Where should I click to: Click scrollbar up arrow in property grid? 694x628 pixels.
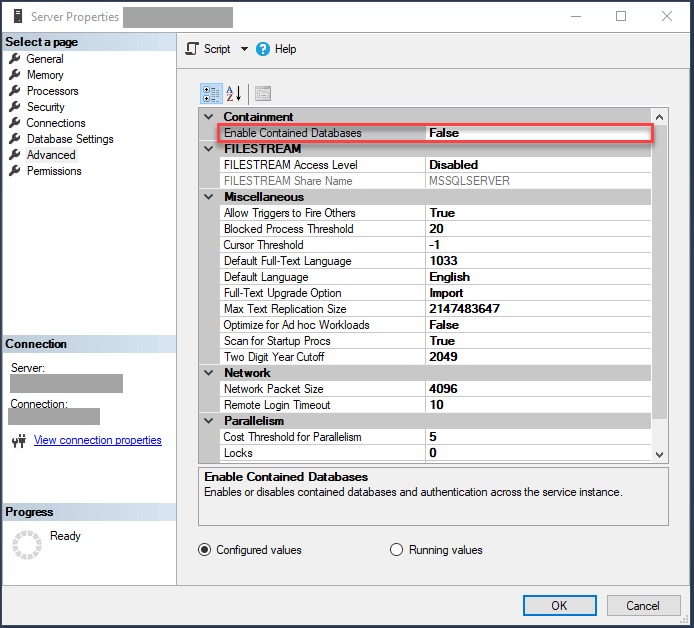(x=659, y=117)
